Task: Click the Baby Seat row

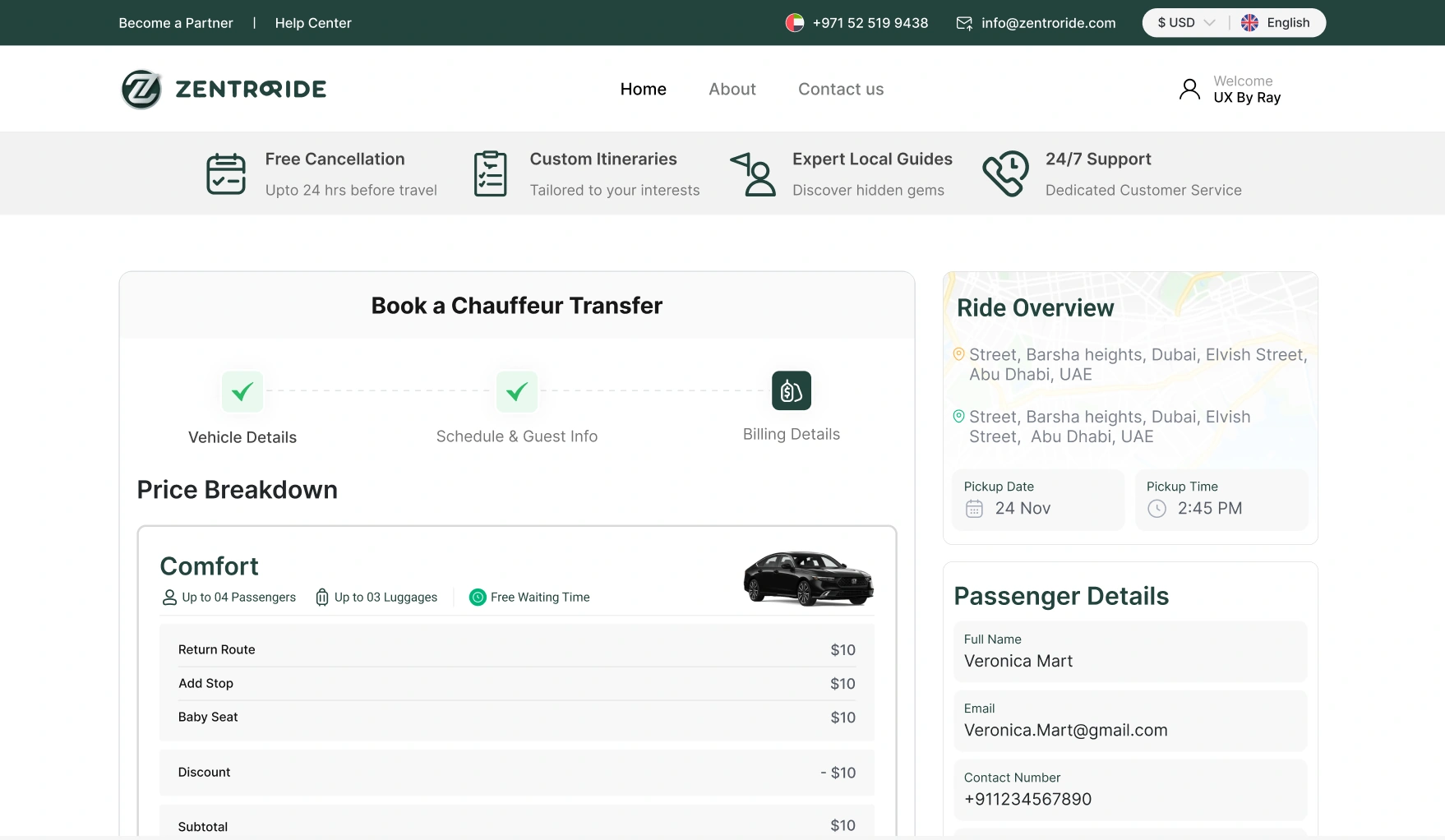Action: click(x=517, y=717)
